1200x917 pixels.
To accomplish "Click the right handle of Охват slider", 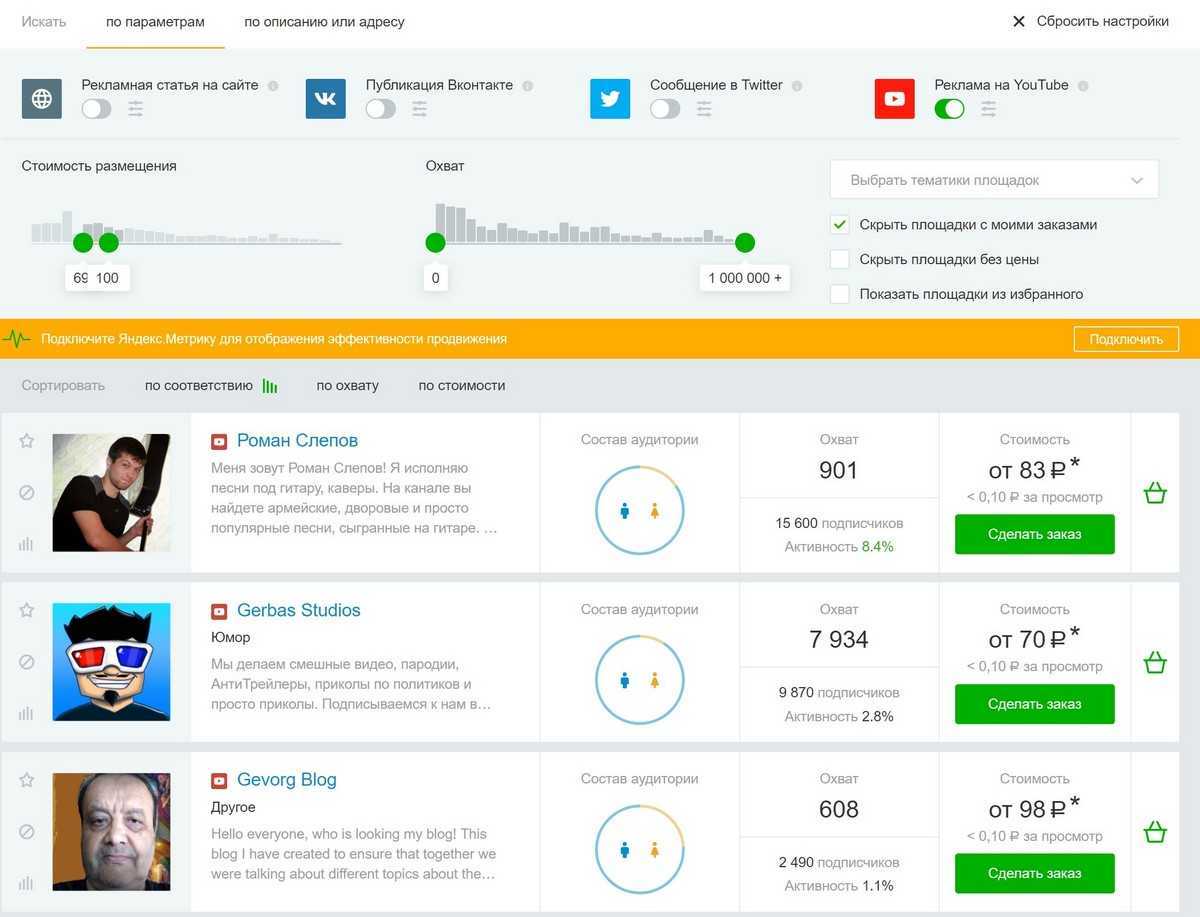I will coord(744,243).
